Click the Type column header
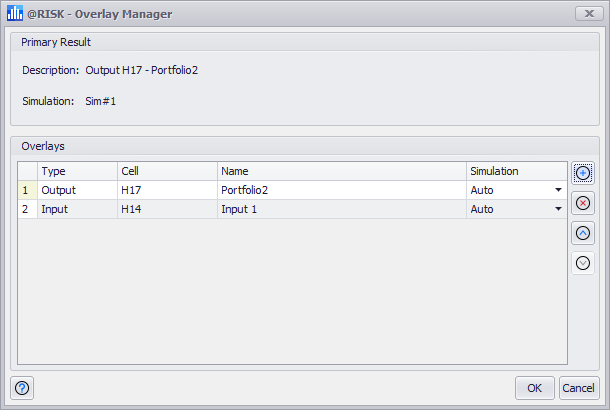The image size is (610, 410). [x=76, y=171]
